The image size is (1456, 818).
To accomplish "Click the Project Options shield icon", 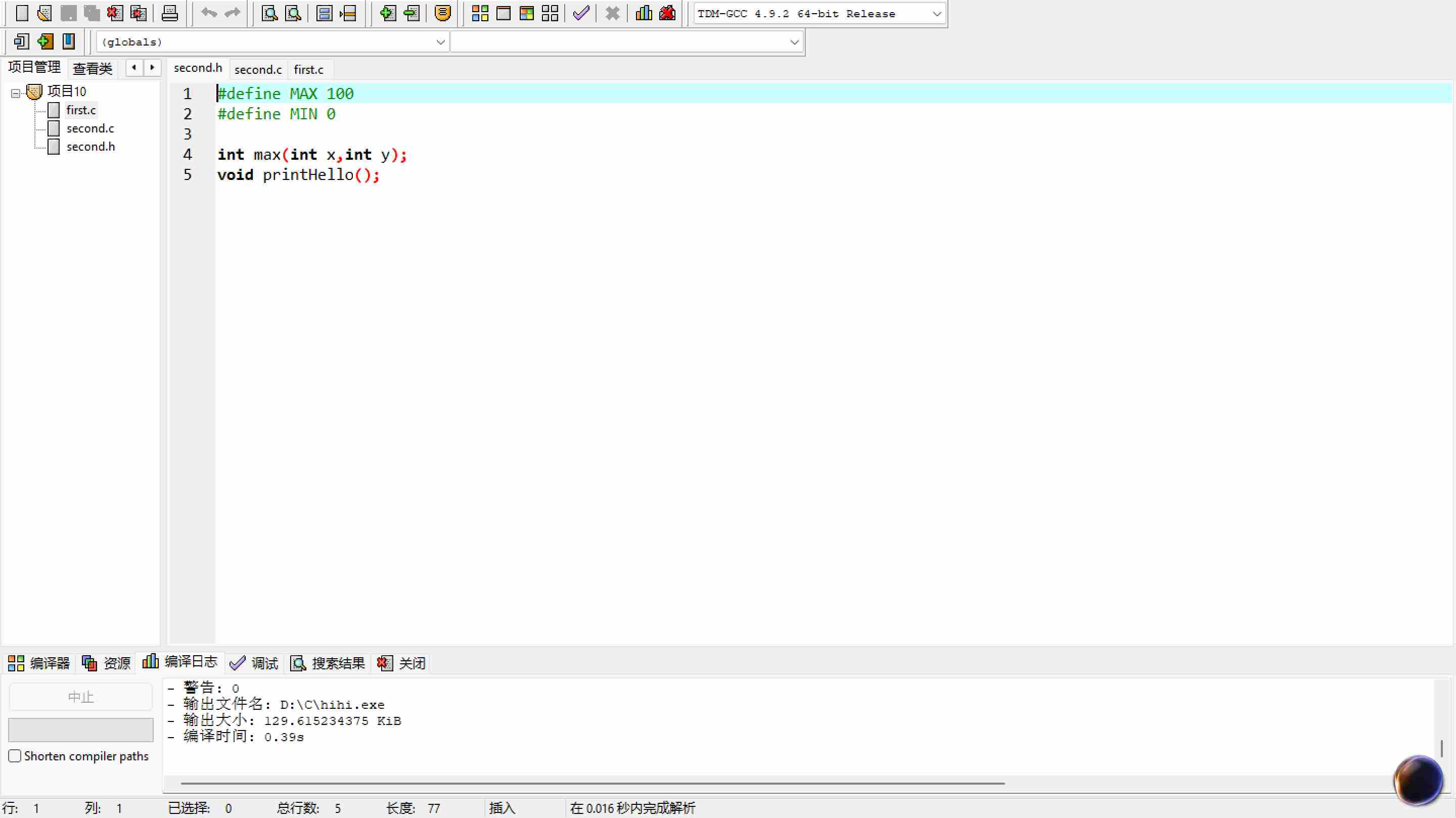I will pos(443,13).
